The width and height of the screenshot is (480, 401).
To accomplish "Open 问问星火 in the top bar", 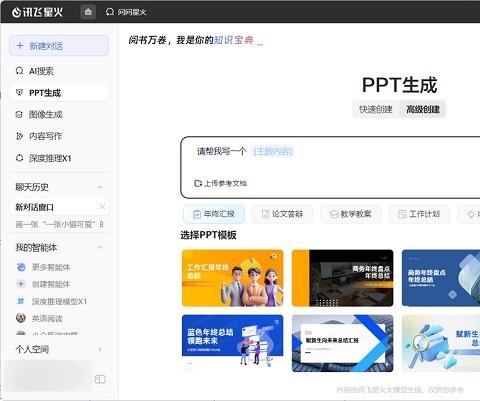I will coord(126,12).
